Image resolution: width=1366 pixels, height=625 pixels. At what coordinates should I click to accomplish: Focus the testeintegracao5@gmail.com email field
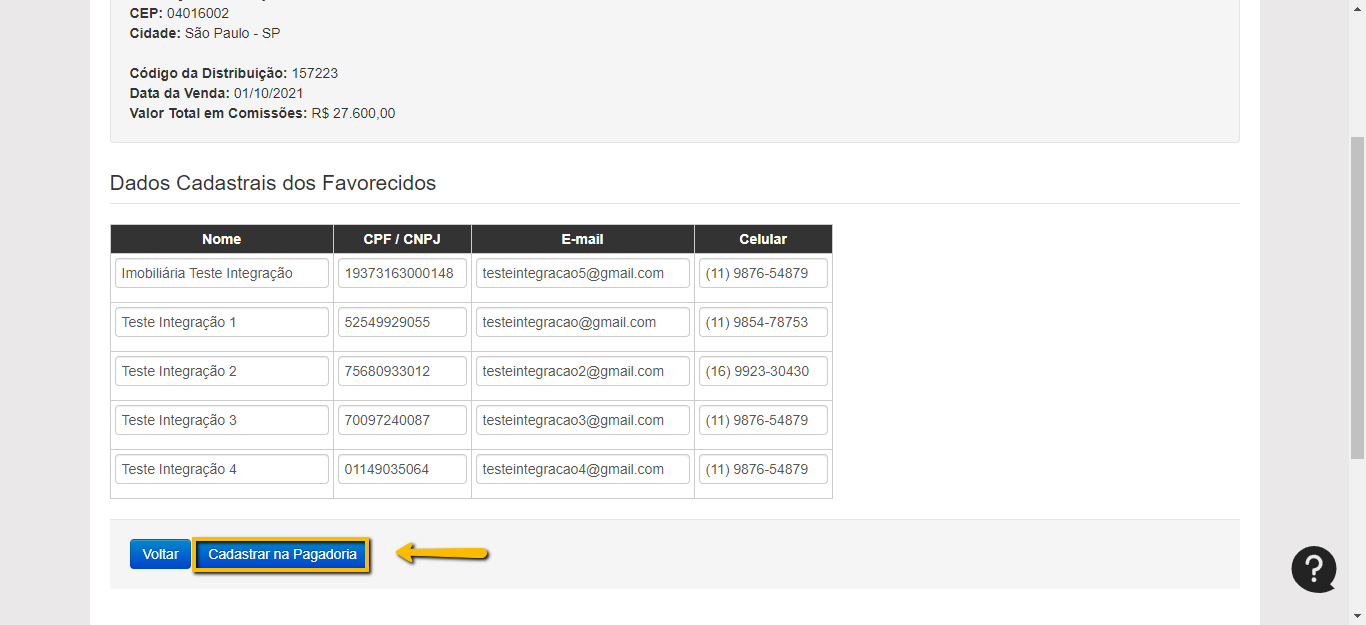pyautogui.click(x=582, y=273)
